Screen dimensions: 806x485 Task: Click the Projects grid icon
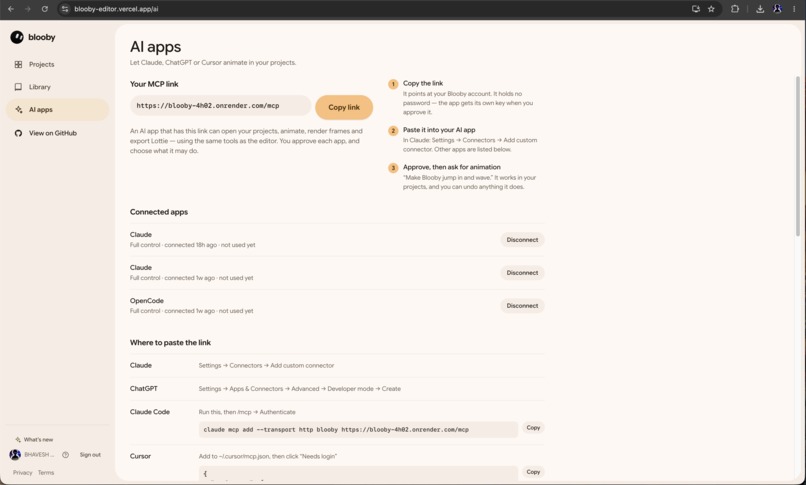point(19,64)
